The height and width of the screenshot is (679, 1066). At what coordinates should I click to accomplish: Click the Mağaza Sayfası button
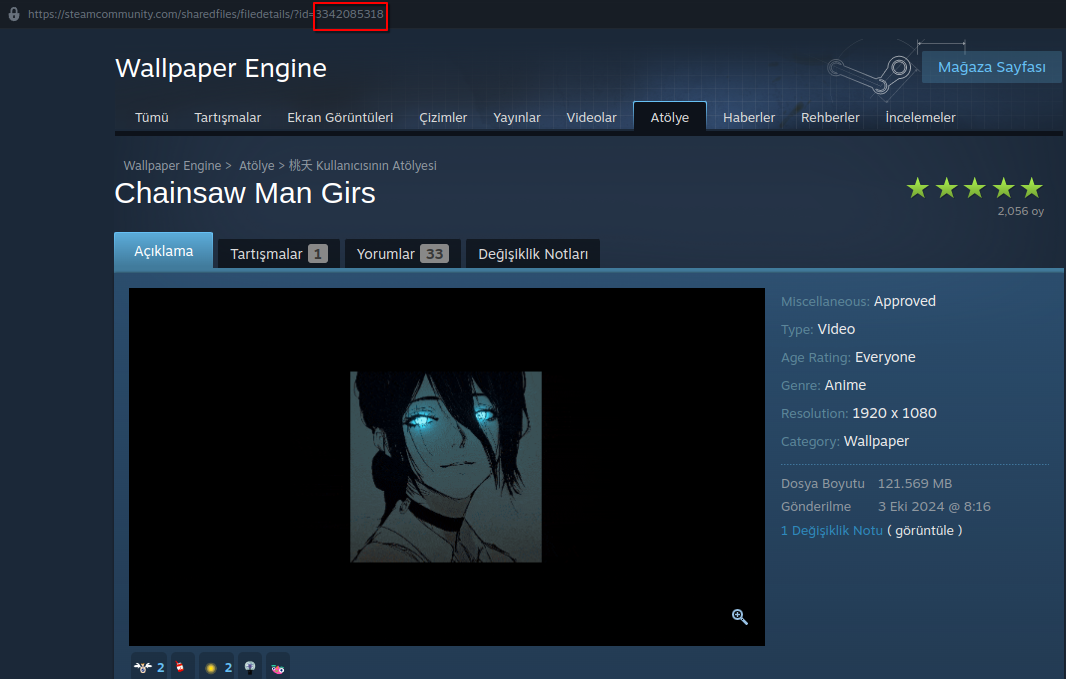pyautogui.click(x=991, y=67)
